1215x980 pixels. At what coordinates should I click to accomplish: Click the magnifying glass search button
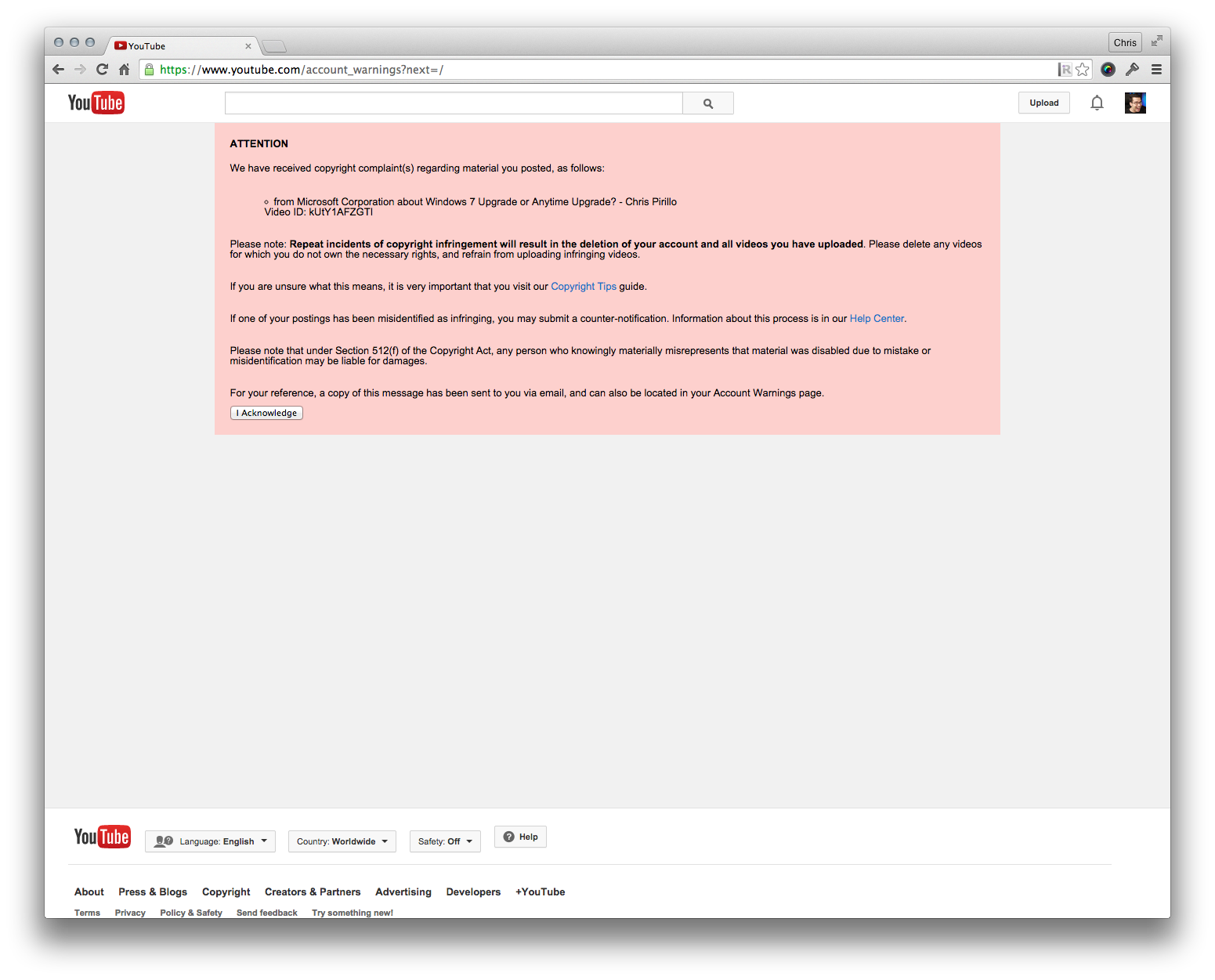[x=708, y=103]
